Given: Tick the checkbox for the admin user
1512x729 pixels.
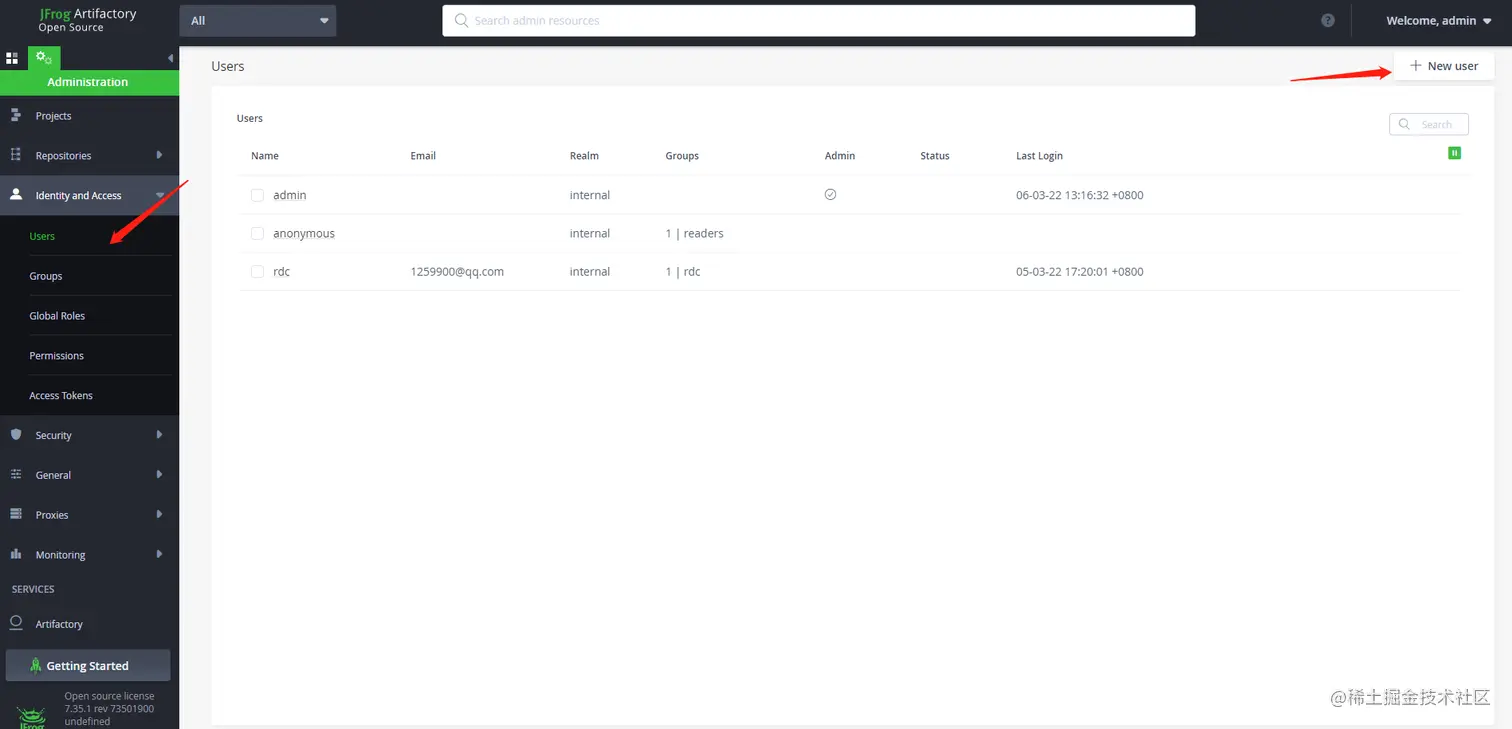Looking at the screenshot, I should coord(257,195).
